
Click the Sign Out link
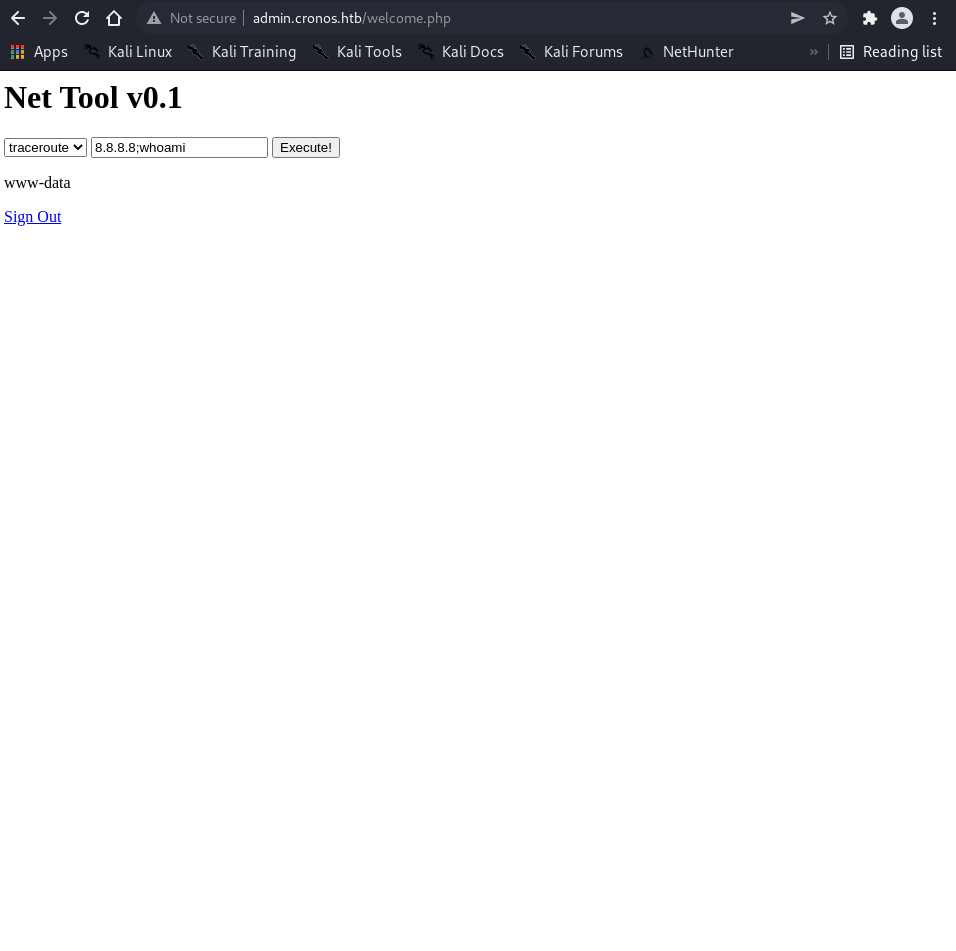33,217
